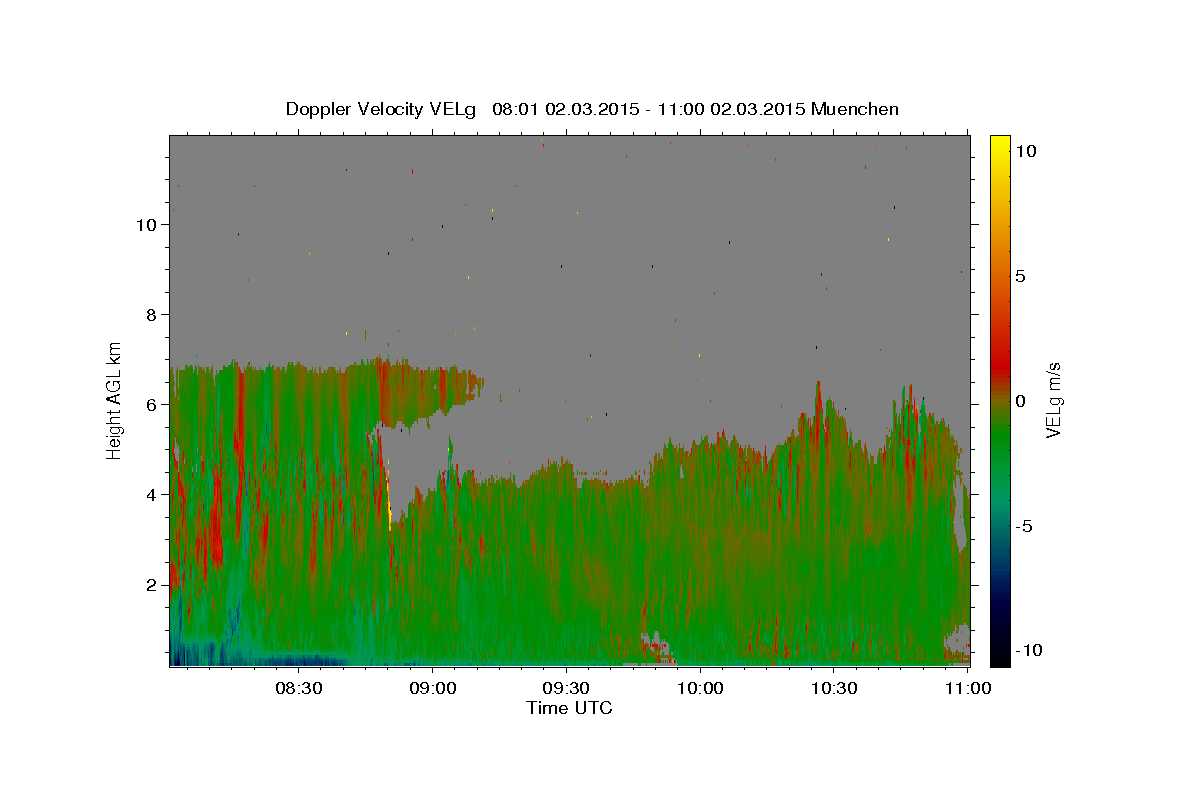Click colorbar tick label '0'

[x=1020, y=401]
